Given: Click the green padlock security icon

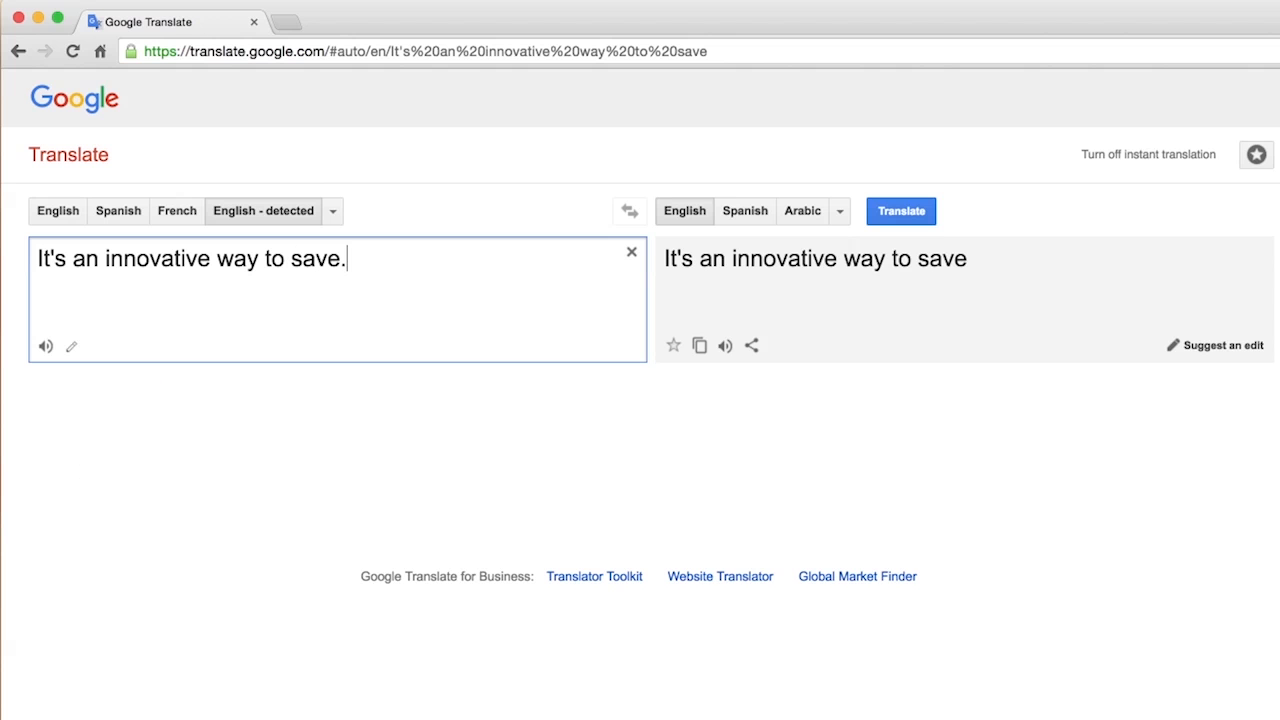Looking at the screenshot, I should point(131,51).
